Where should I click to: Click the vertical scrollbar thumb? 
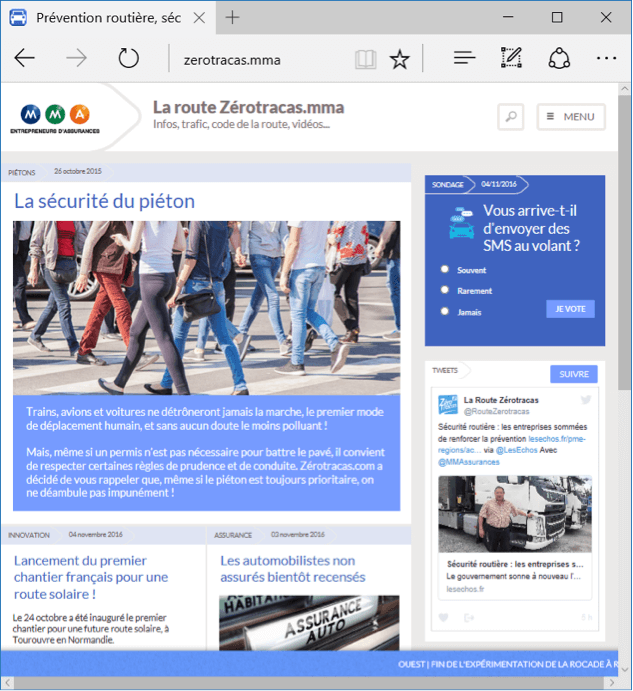click(624, 242)
